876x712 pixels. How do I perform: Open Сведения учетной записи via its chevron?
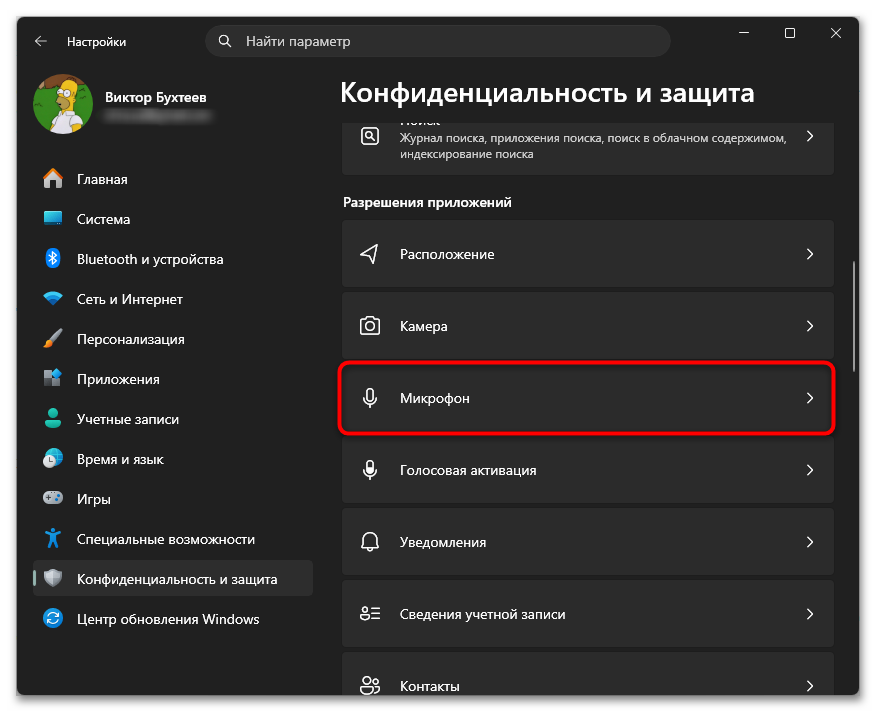810,614
